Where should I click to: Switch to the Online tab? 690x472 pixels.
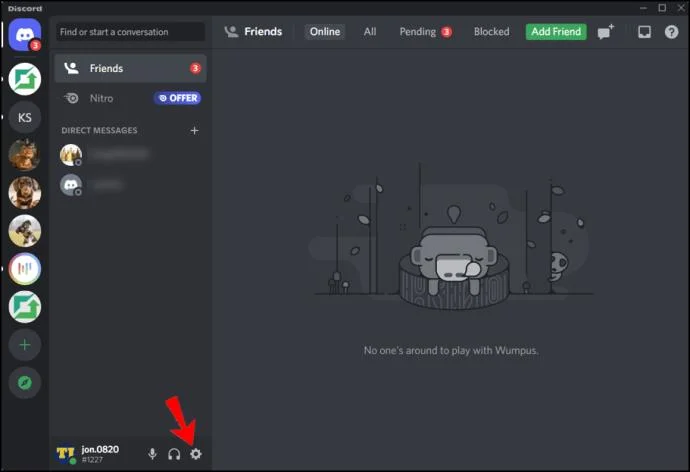(325, 32)
